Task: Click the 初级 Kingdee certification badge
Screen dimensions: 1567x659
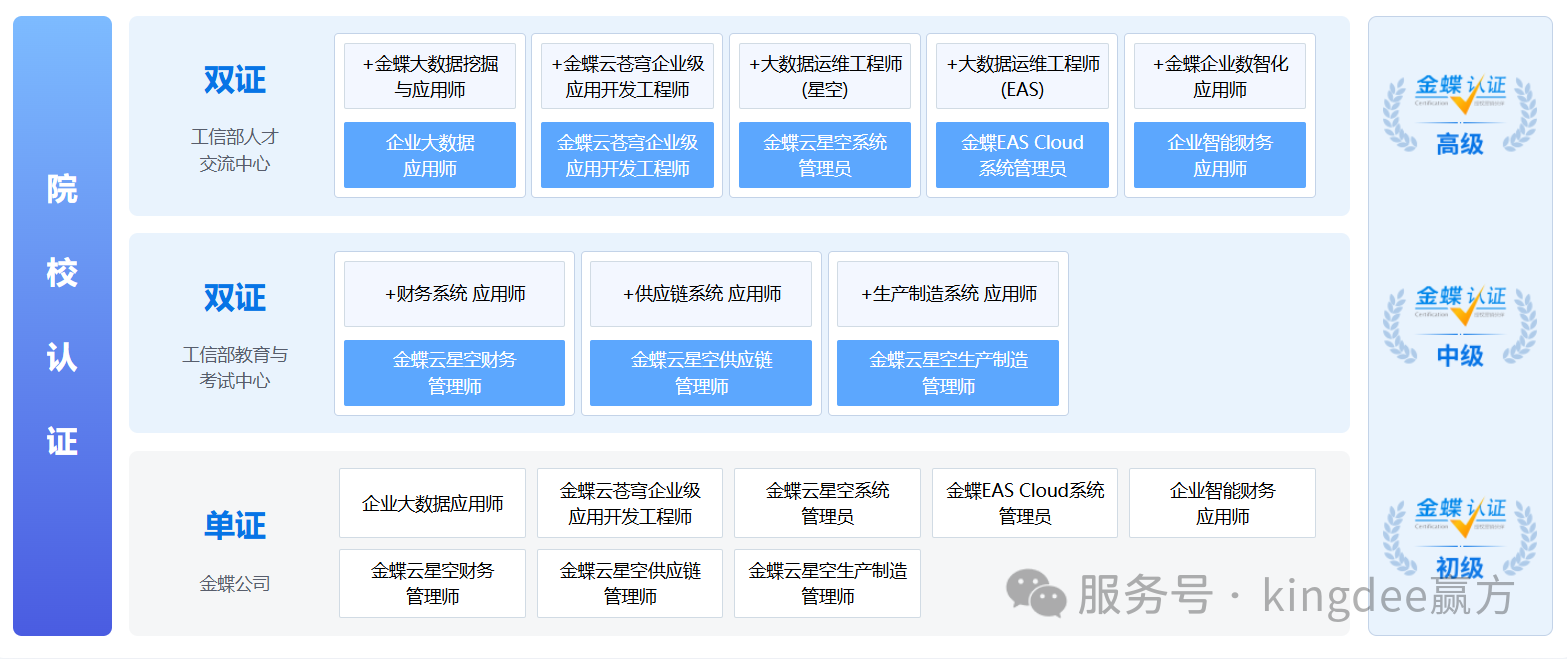Action: pos(1459,539)
